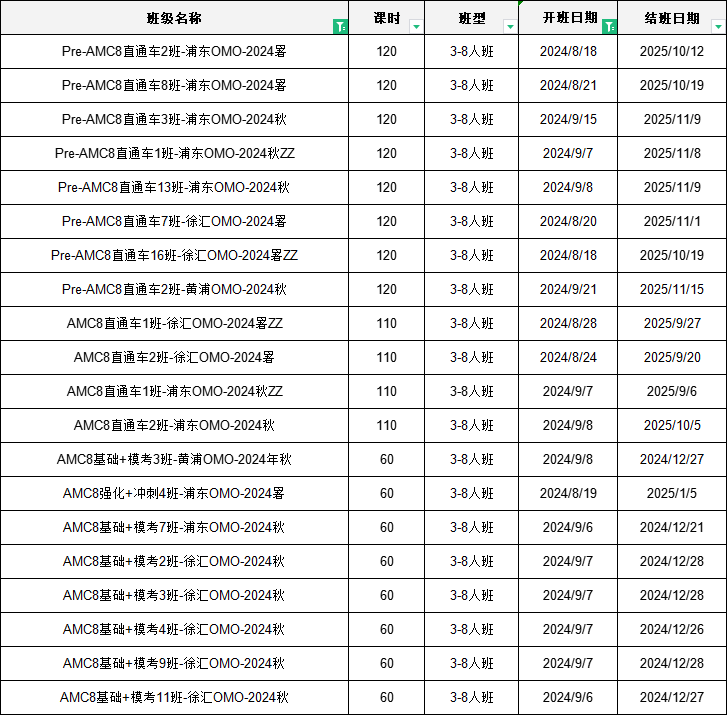Open the 班型 column filter dropdown

coord(510,26)
